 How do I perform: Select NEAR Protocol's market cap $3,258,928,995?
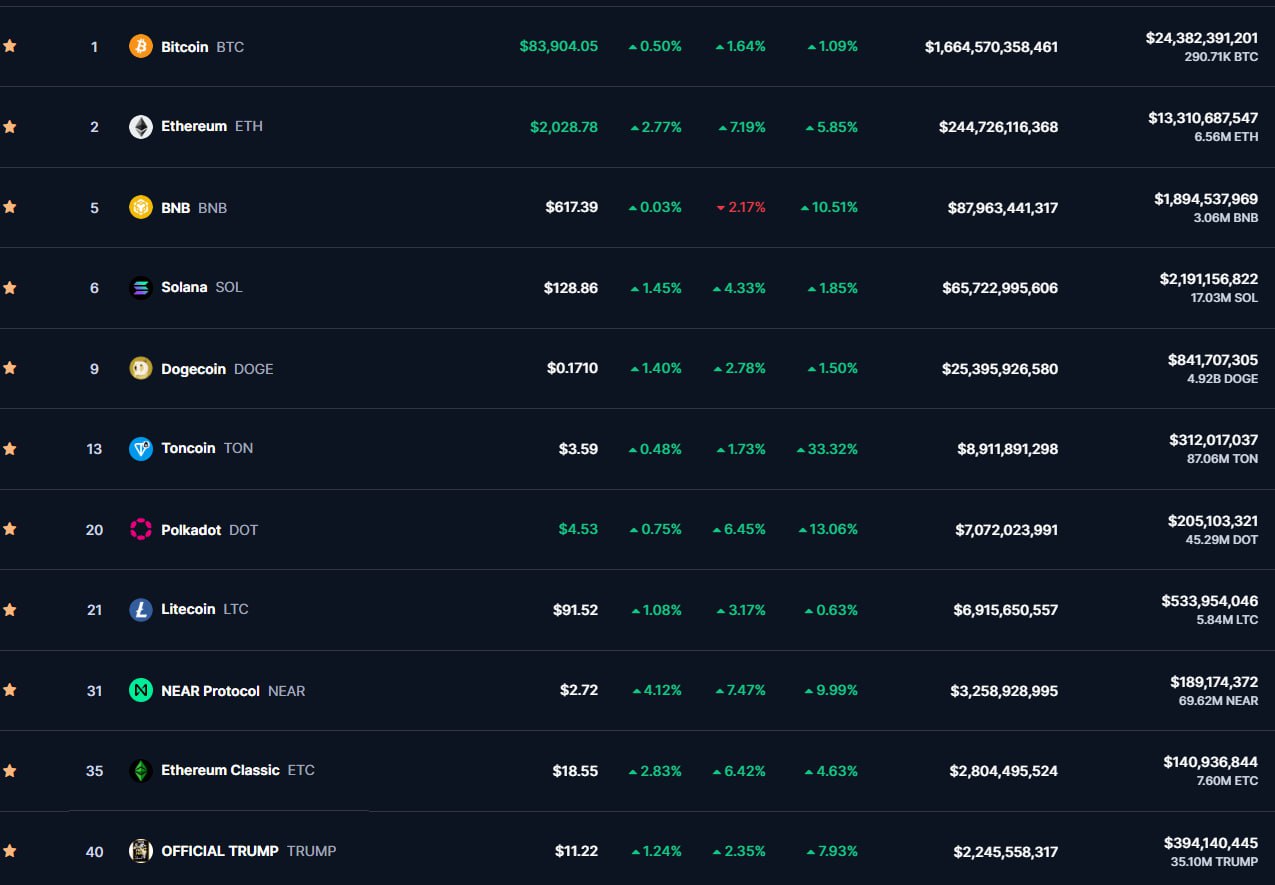[1006, 691]
